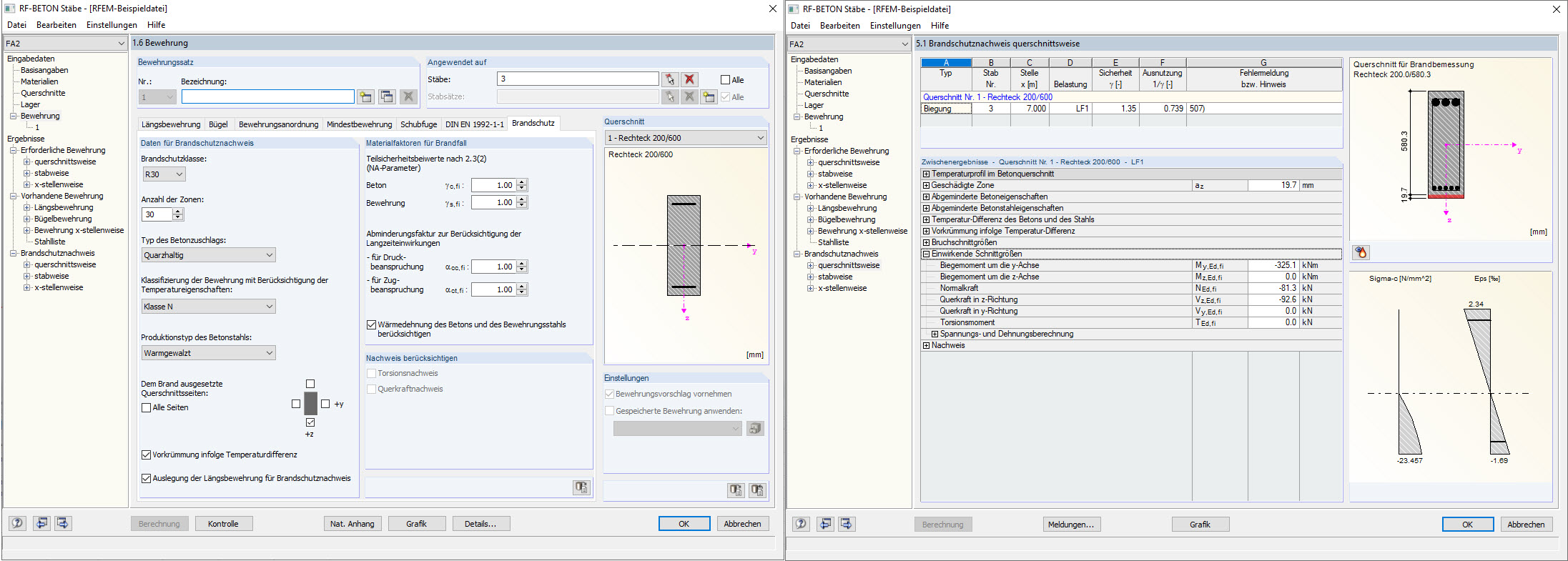Open Typ des Betonzuschlags Quarzhaltig dropdown

(208, 255)
